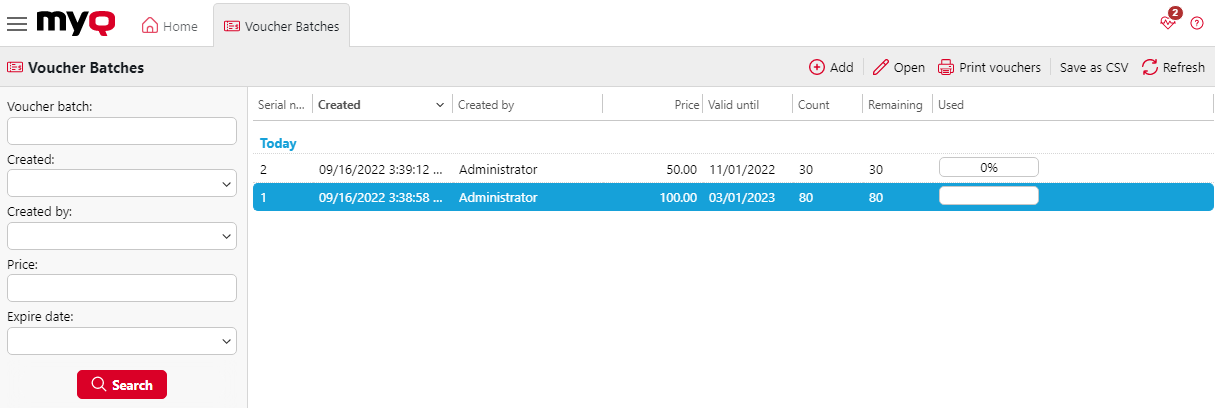The image size is (1215, 408).
Task: Focus the Voucher batch input field
Action: (x=121, y=131)
